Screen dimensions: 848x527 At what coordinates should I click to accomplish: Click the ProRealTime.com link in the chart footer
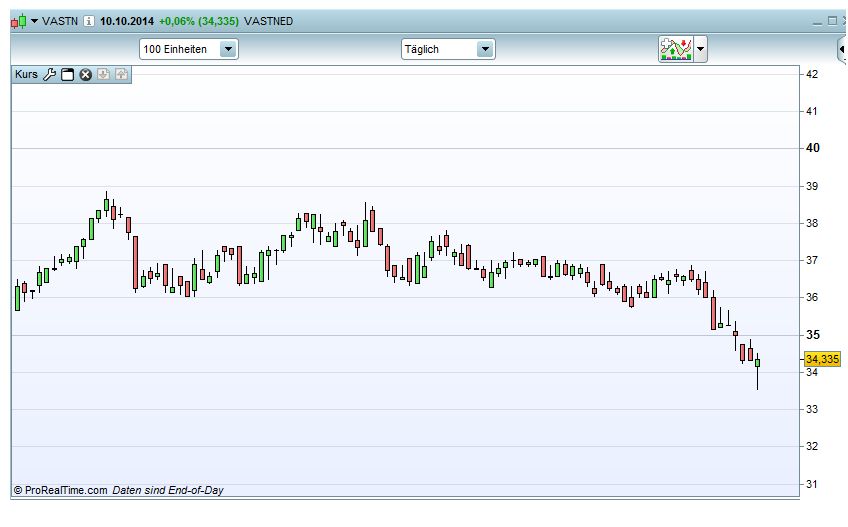(x=65, y=490)
